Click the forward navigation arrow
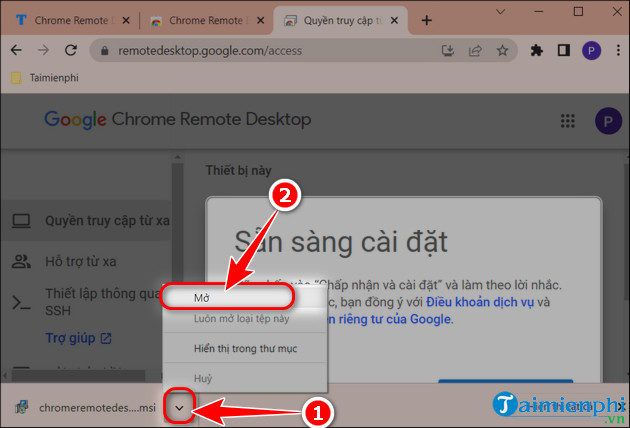The width and height of the screenshot is (630, 428). [x=43, y=50]
